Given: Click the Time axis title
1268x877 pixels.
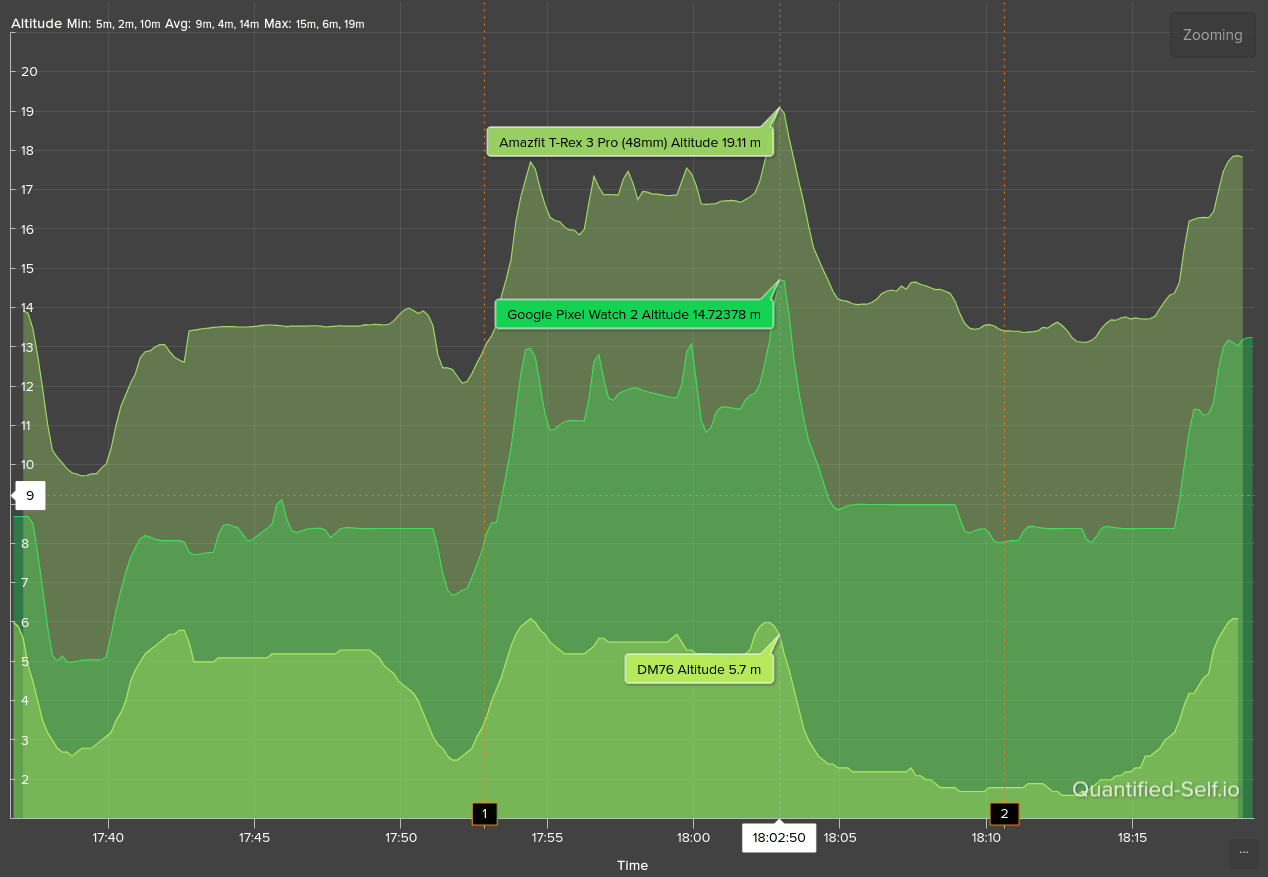Looking at the screenshot, I should click(632, 865).
